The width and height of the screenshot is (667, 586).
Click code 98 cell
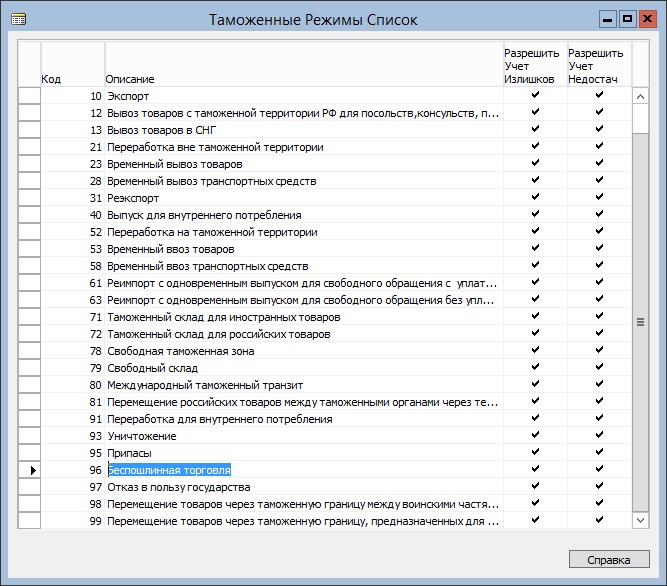pos(73,504)
